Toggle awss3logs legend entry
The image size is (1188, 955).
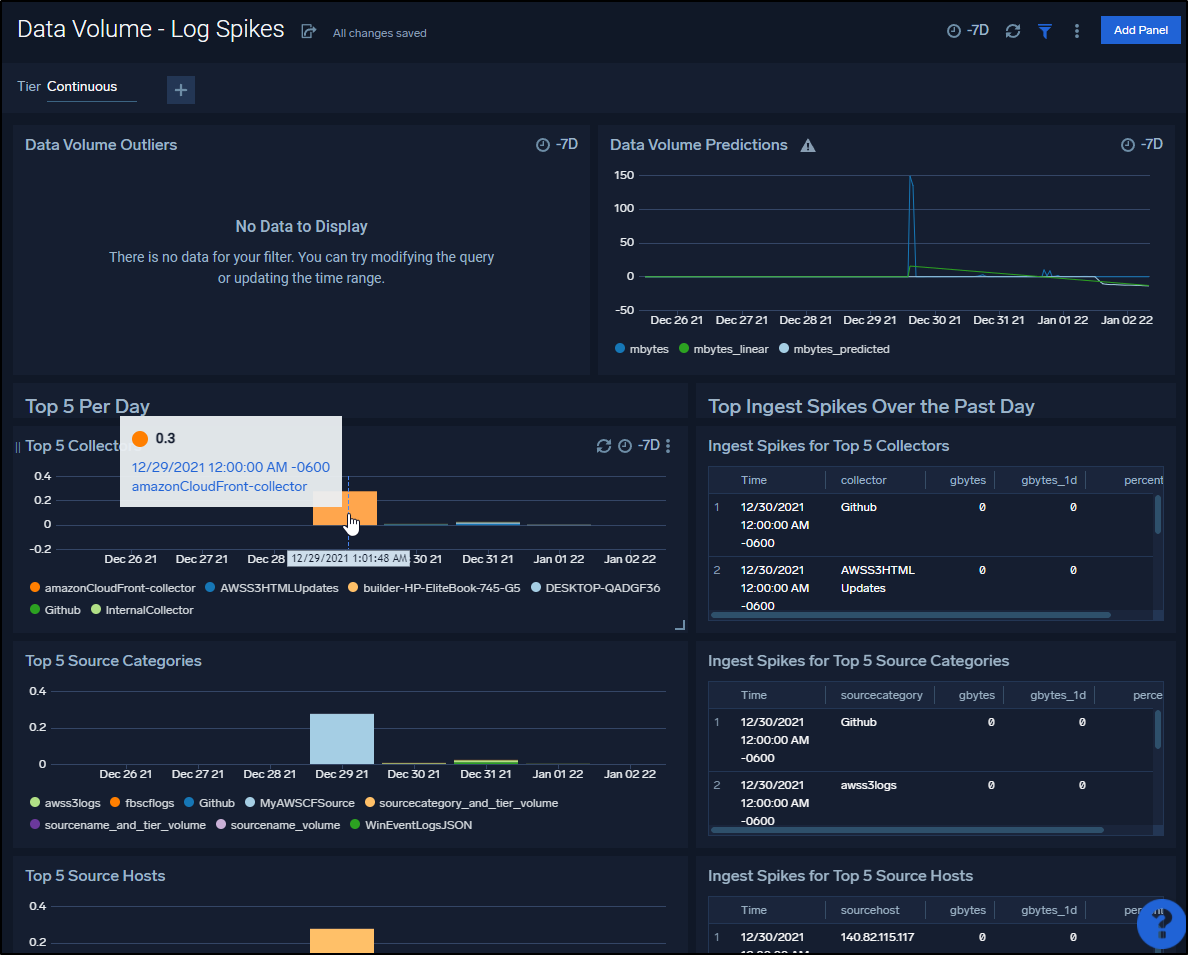[x=64, y=803]
